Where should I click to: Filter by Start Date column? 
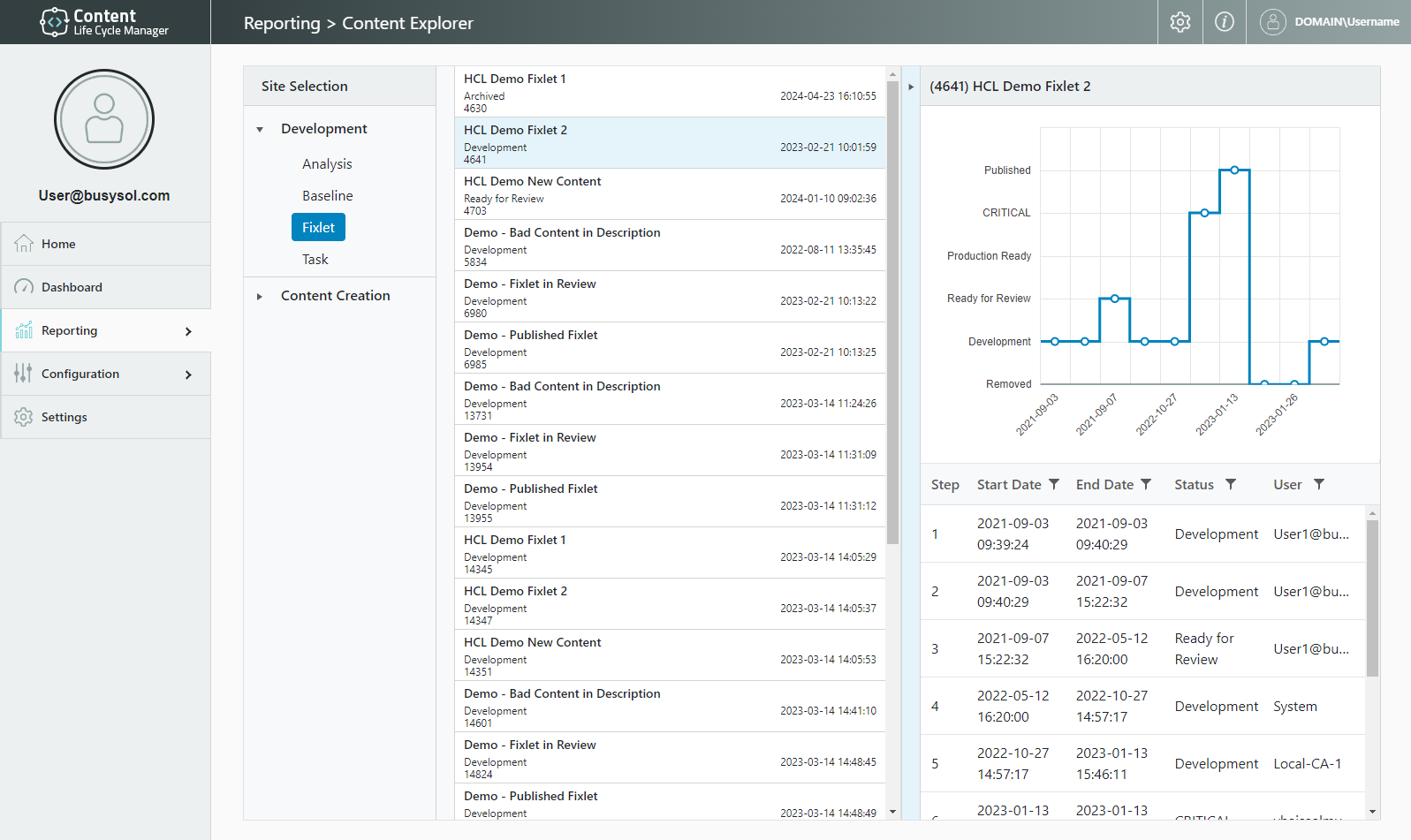[1054, 484]
